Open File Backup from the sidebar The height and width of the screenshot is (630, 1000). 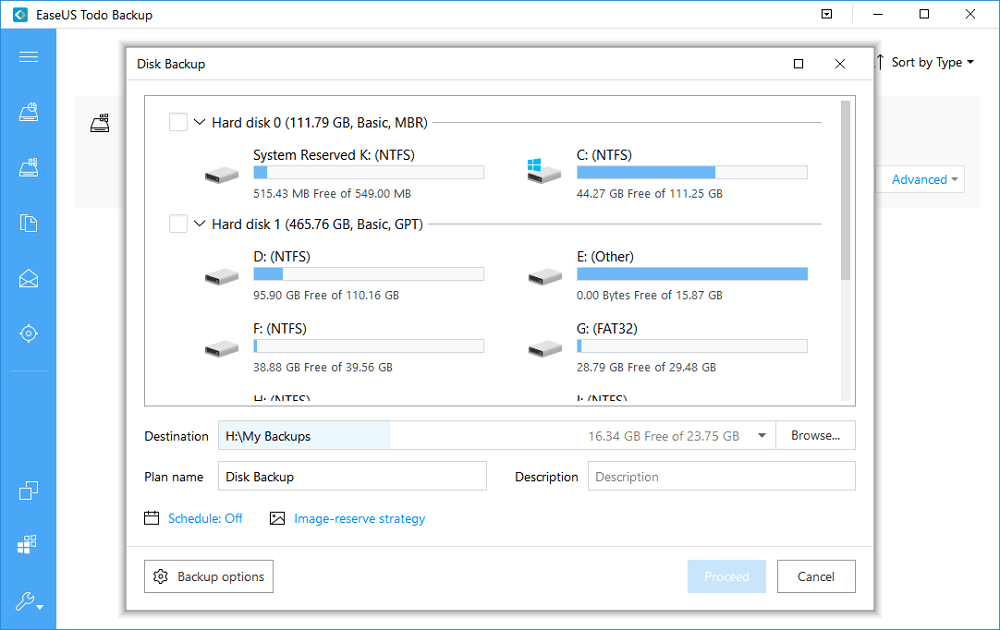pos(28,222)
